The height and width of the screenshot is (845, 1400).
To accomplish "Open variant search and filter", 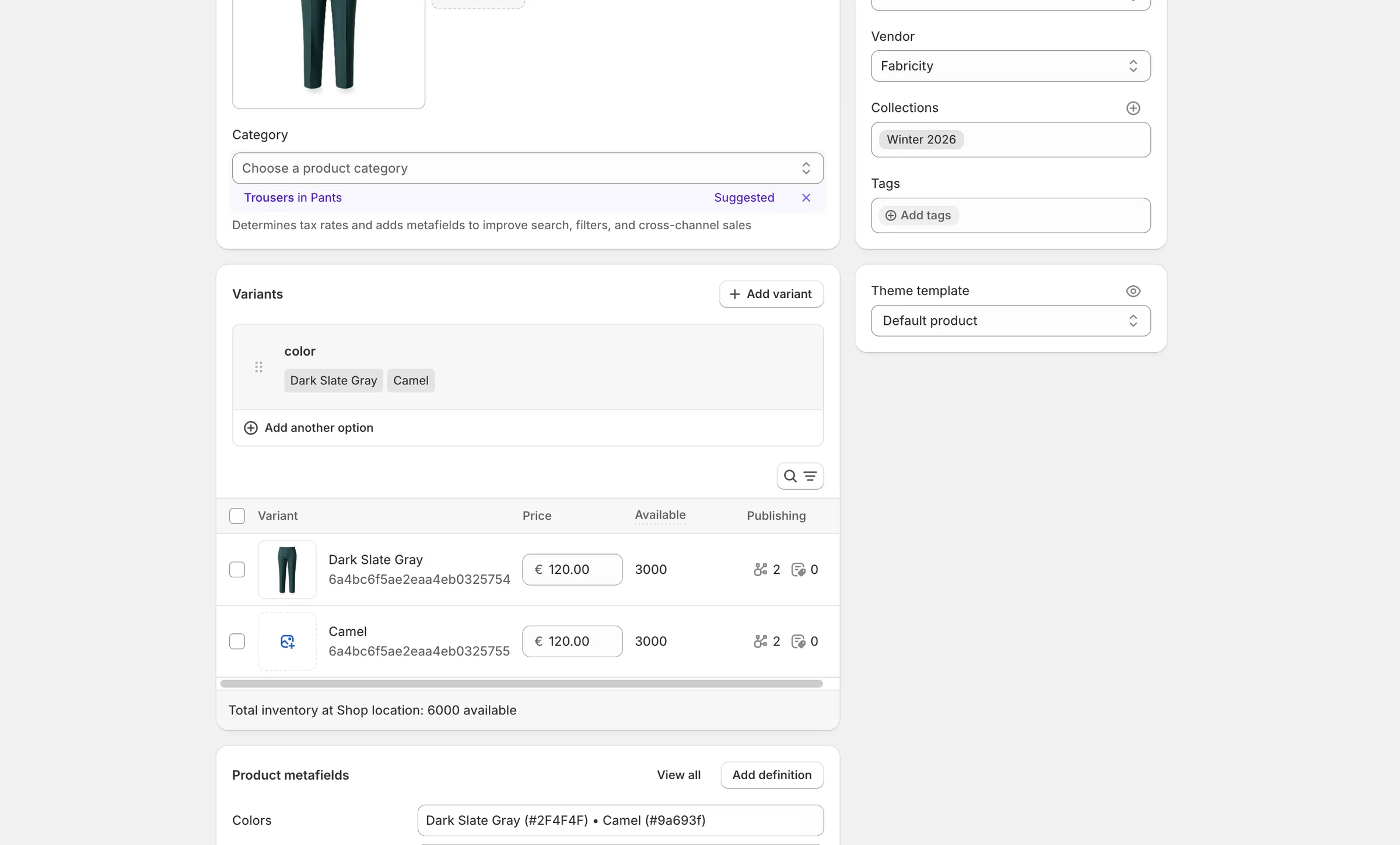I will point(800,476).
